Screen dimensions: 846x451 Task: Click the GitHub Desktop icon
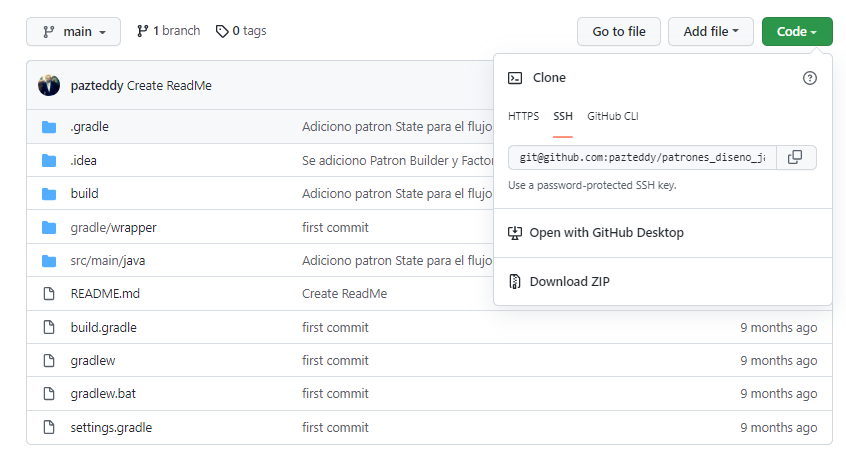point(515,233)
